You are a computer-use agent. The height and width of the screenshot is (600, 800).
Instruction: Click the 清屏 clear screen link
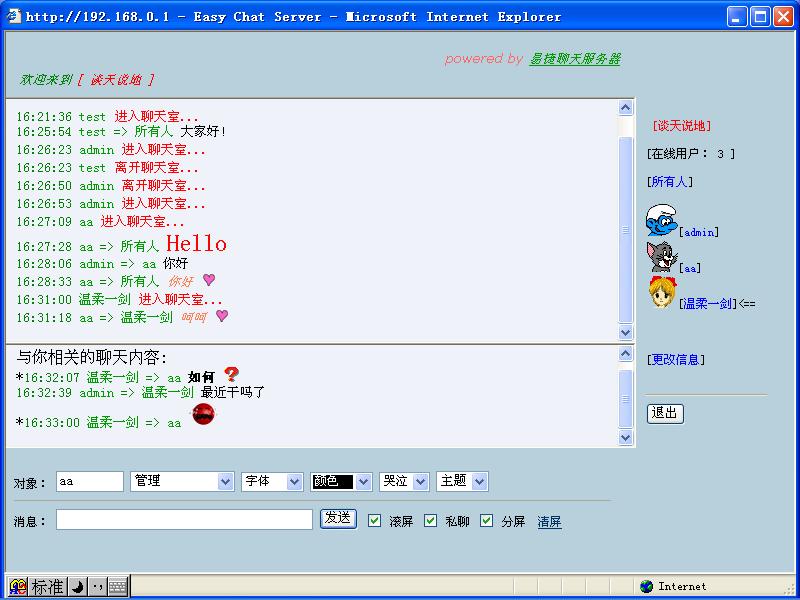(x=549, y=521)
